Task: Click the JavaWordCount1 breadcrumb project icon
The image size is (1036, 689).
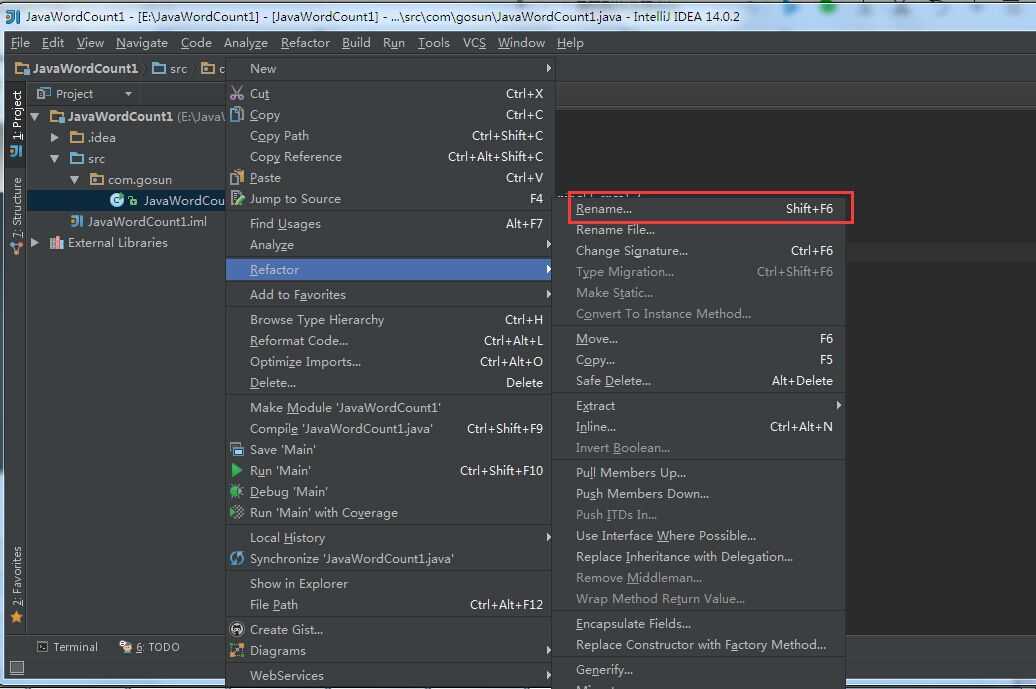Action: click(22, 68)
